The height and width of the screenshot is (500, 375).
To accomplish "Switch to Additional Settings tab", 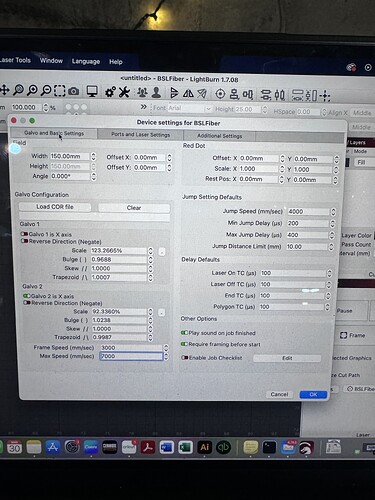I will click(219, 136).
